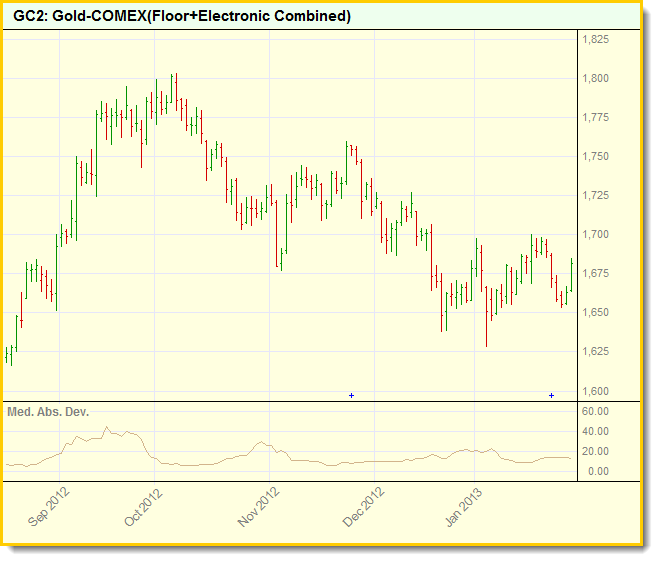Click the plus marker in late November 2012

coord(351,396)
